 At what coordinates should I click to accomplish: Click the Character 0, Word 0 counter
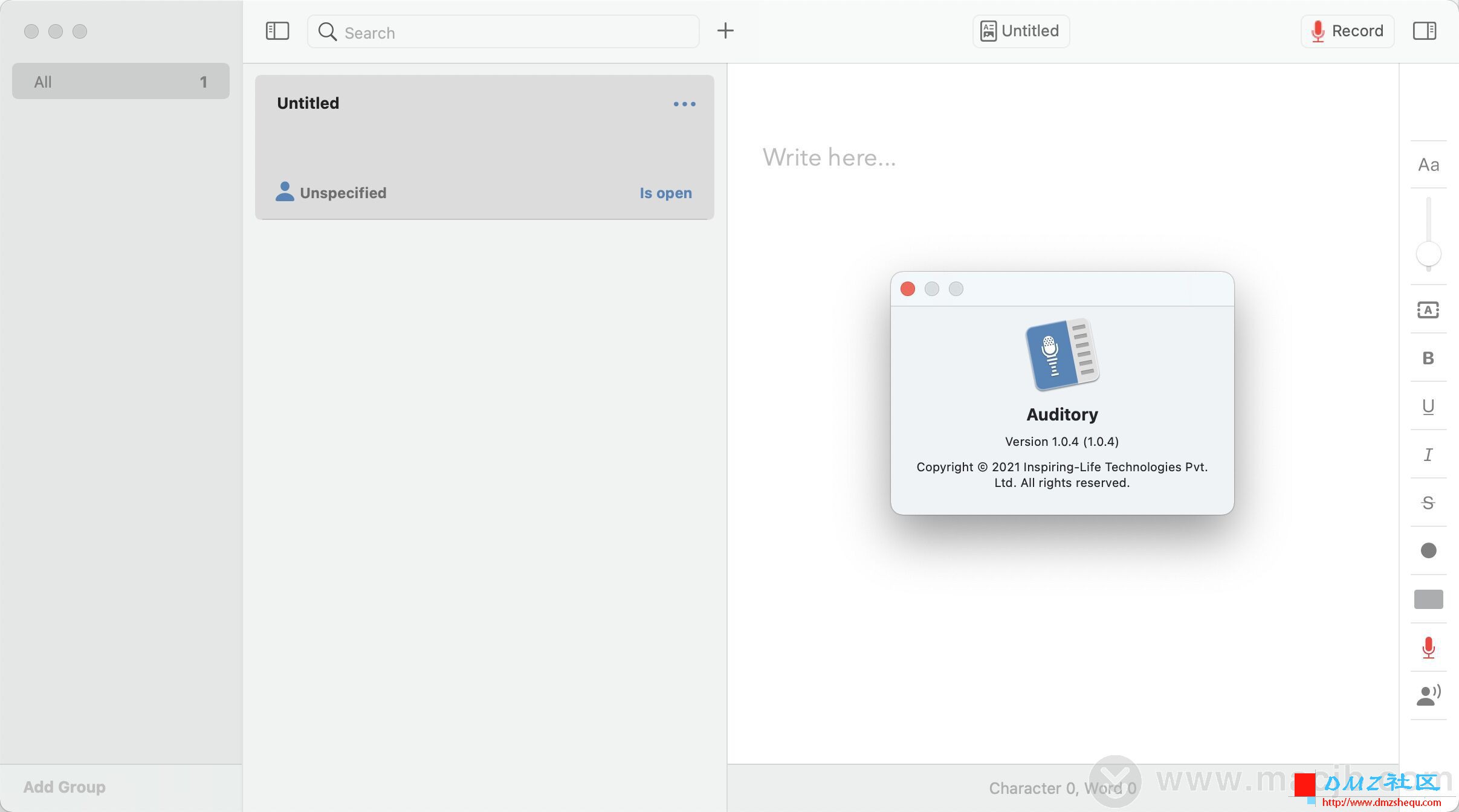(x=1062, y=788)
